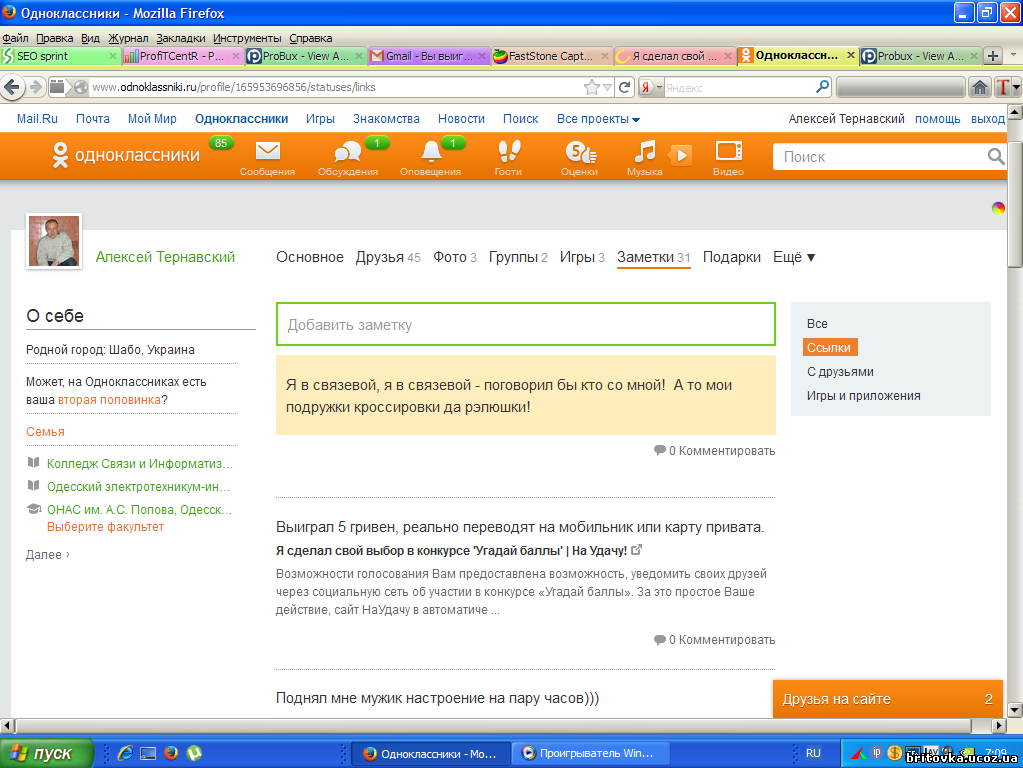The width and height of the screenshot is (1023, 768).
Task: Open a new tab with the plus button
Action: (993, 56)
